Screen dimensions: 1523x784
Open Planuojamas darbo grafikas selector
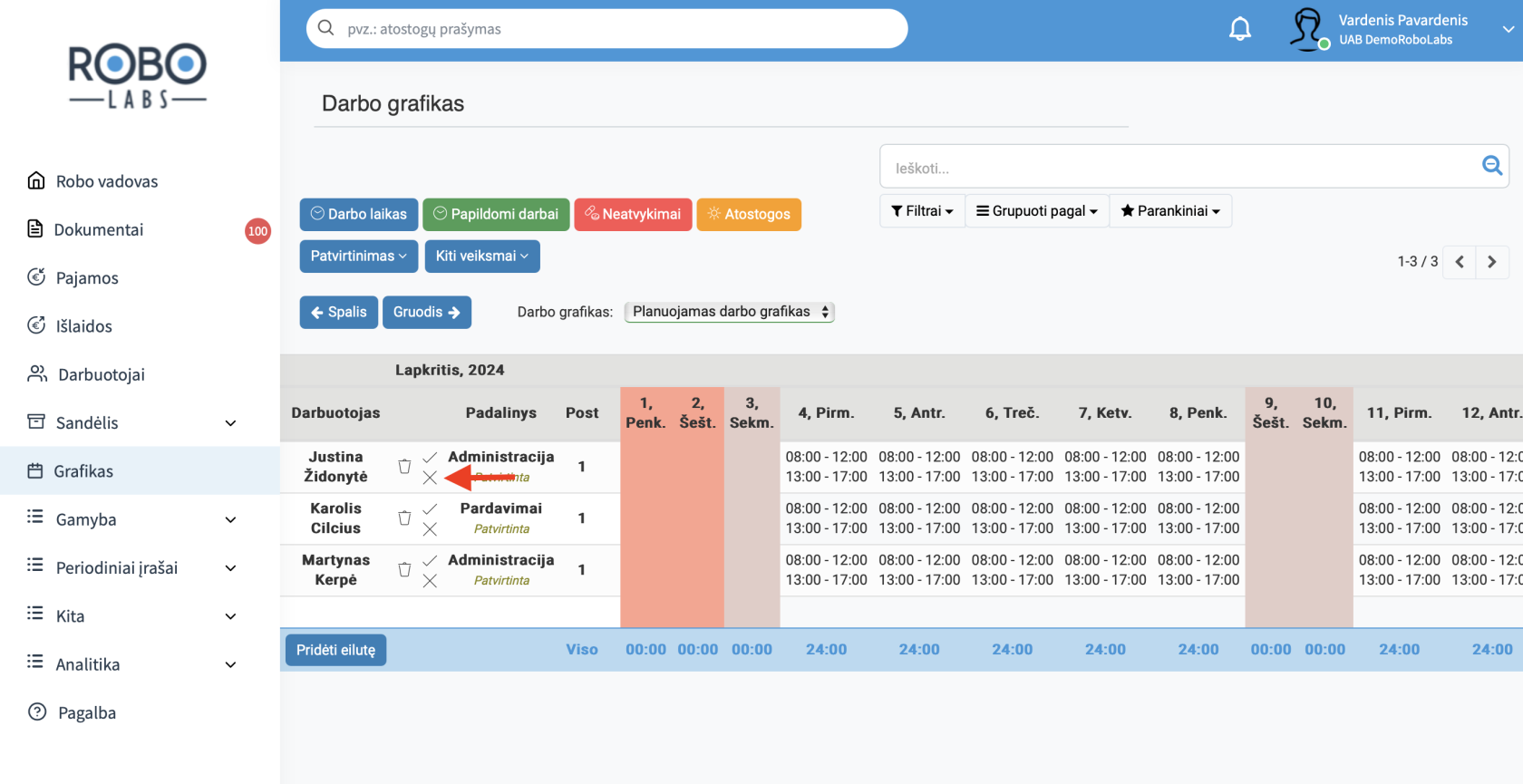730,312
